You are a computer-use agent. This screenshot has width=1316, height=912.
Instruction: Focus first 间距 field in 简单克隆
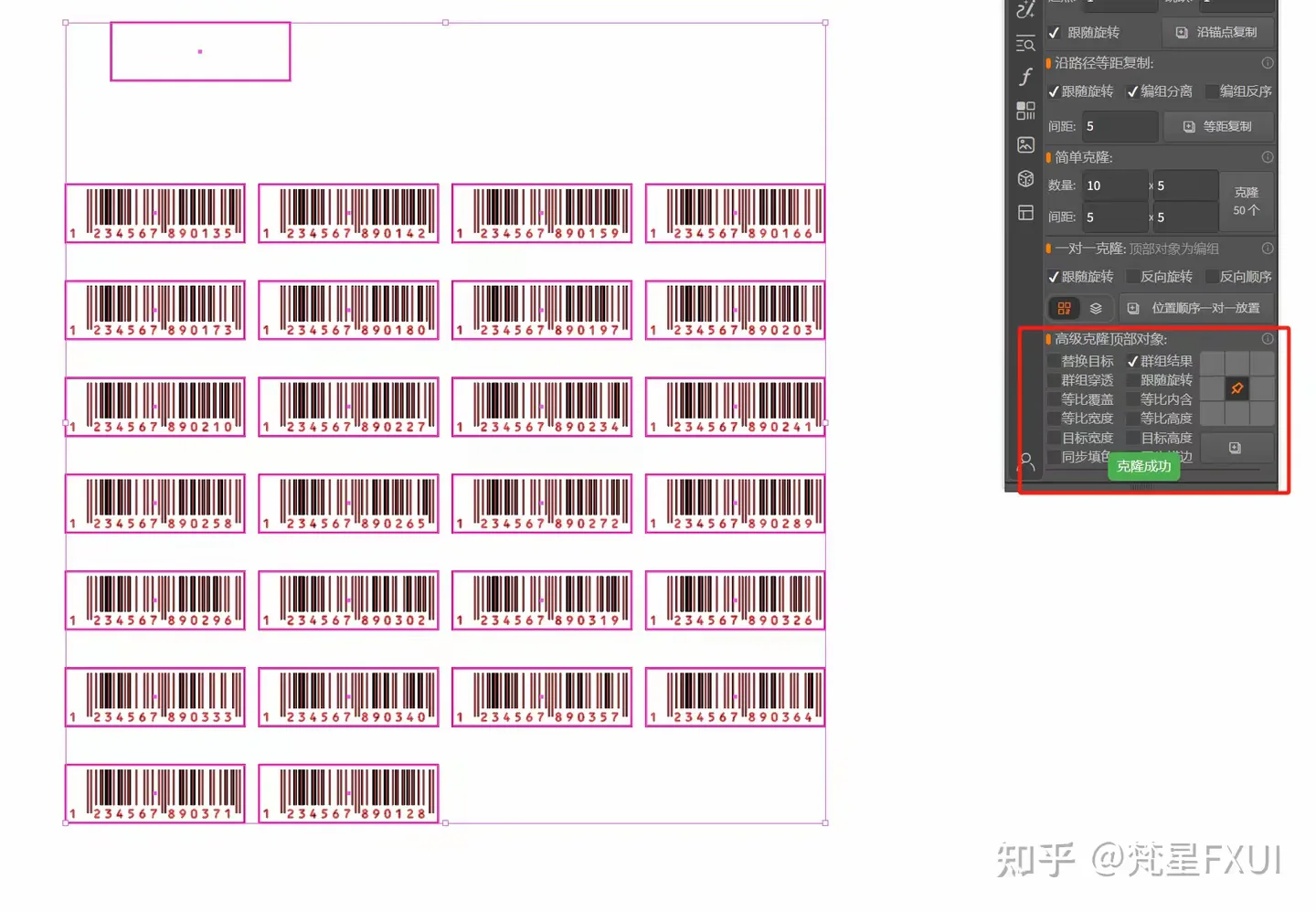[x=1114, y=217]
